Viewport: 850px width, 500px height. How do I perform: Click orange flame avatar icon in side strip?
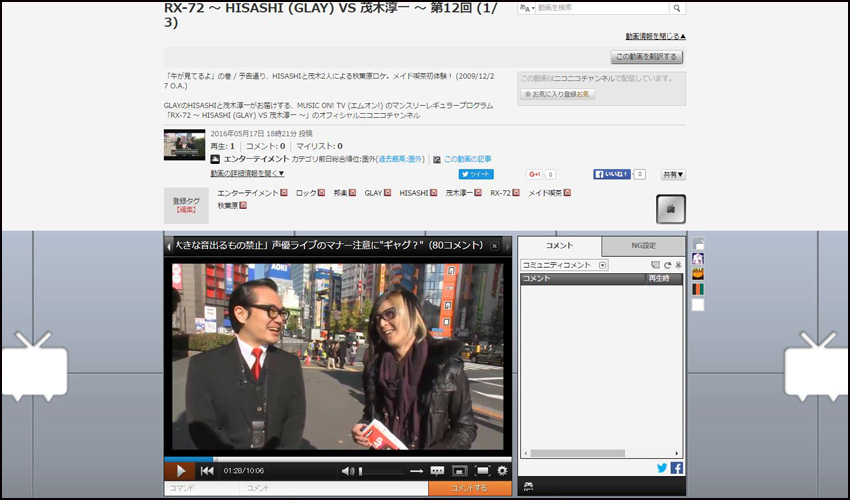[x=698, y=274]
